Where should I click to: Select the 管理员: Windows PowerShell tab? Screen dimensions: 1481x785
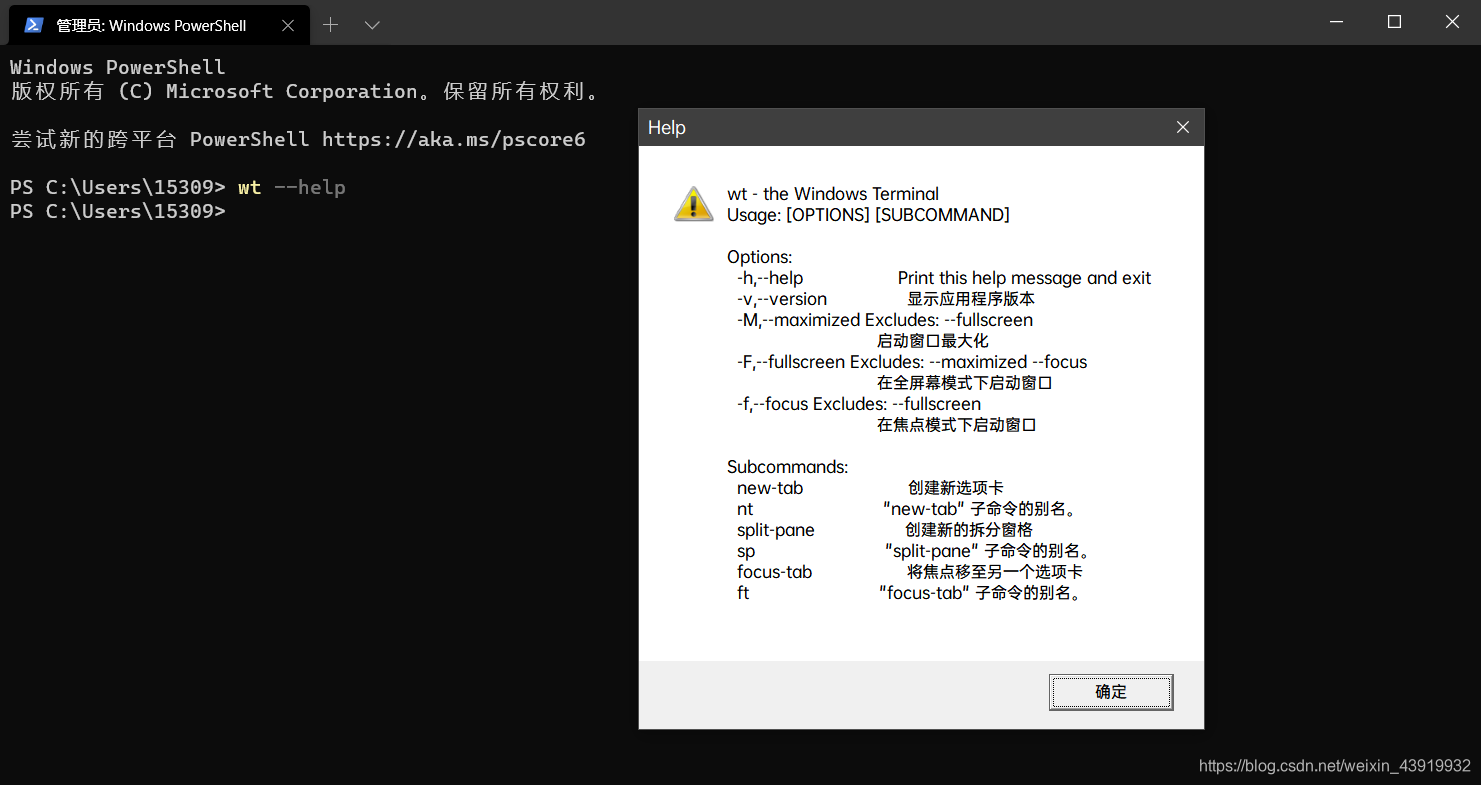(x=159, y=25)
